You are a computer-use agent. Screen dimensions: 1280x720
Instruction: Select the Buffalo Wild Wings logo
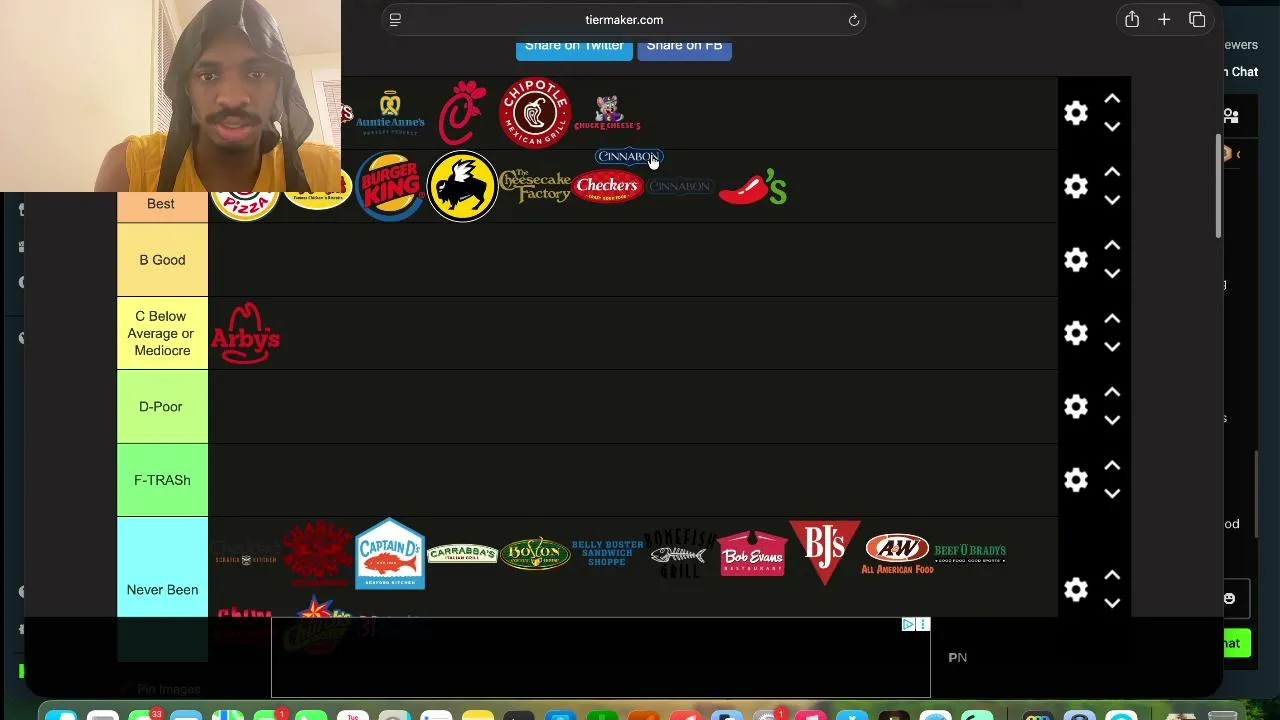click(462, 186)
